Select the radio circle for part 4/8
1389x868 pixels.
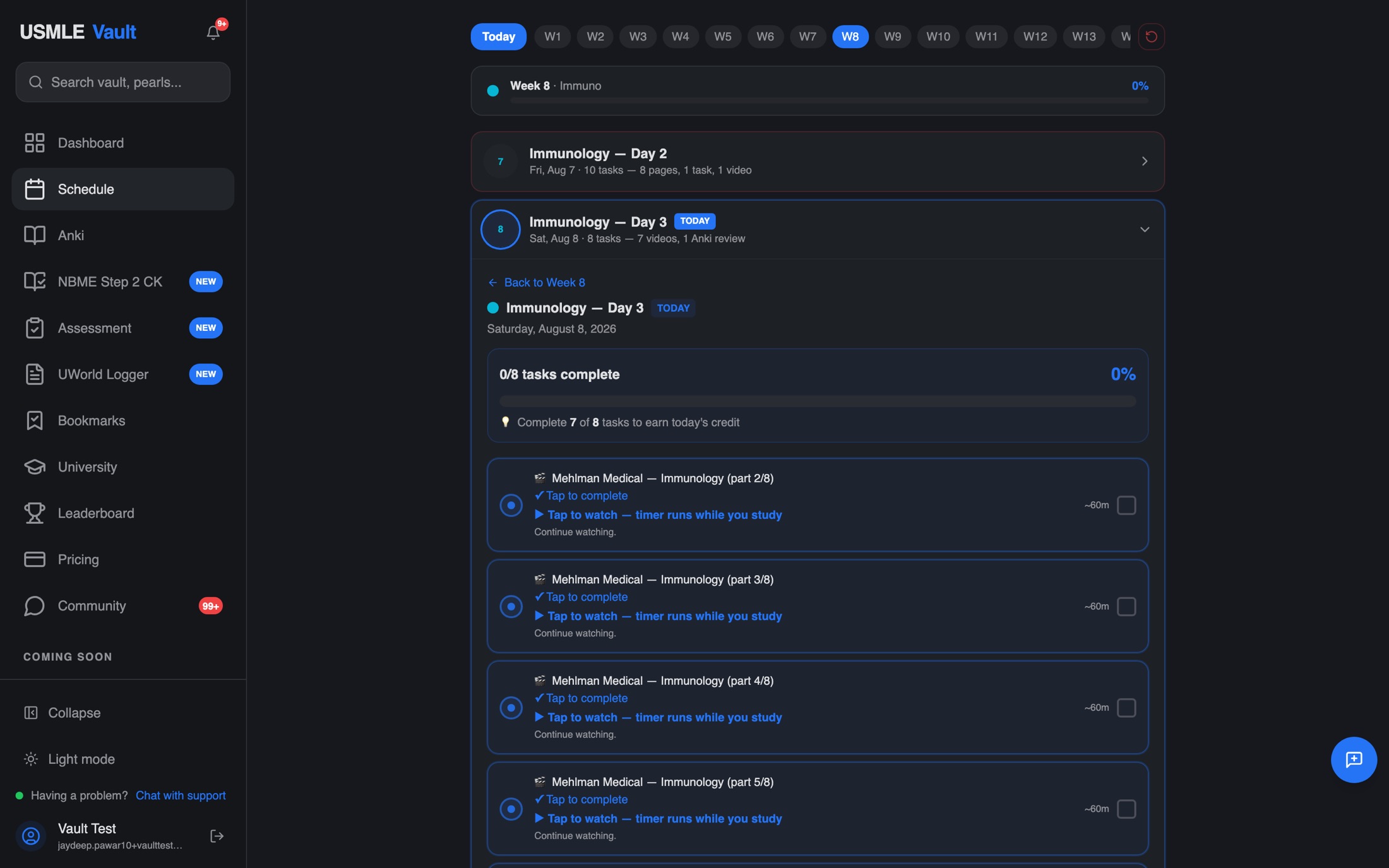coord(511,708)
